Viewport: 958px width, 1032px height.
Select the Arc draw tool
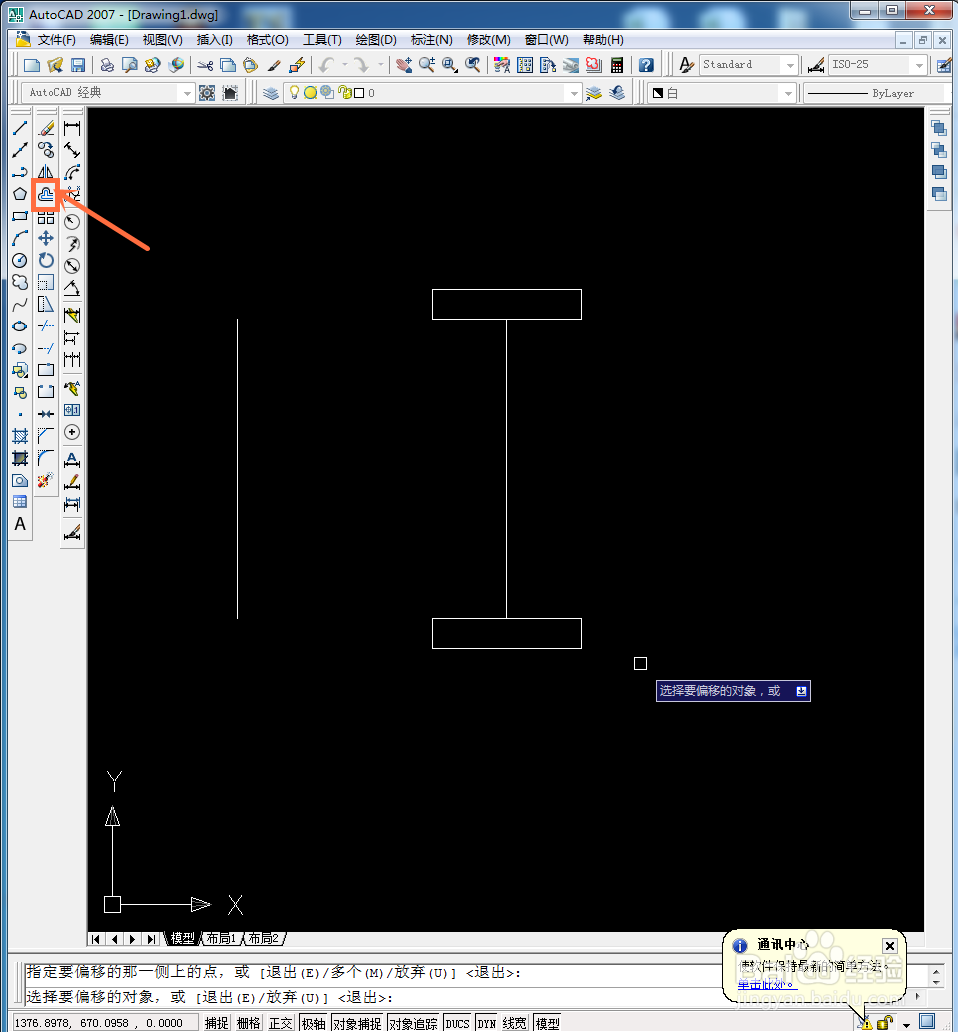pos(20,238)
